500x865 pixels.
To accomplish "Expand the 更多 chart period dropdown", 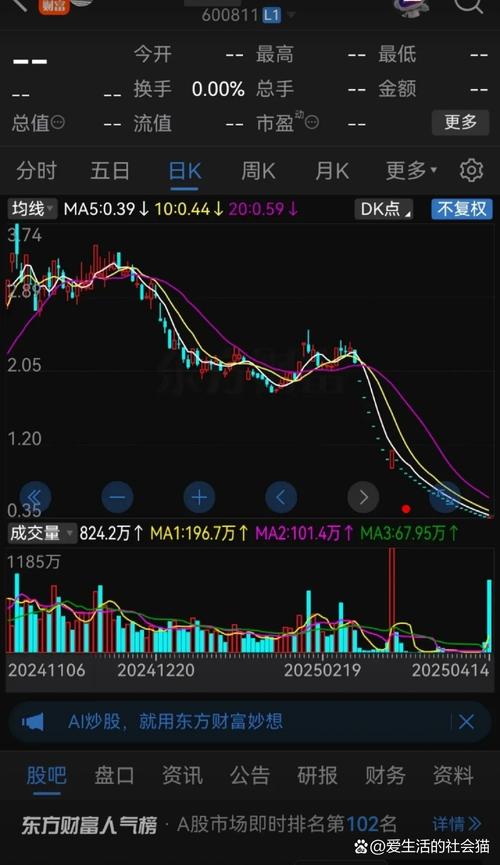I will point(411,171).
